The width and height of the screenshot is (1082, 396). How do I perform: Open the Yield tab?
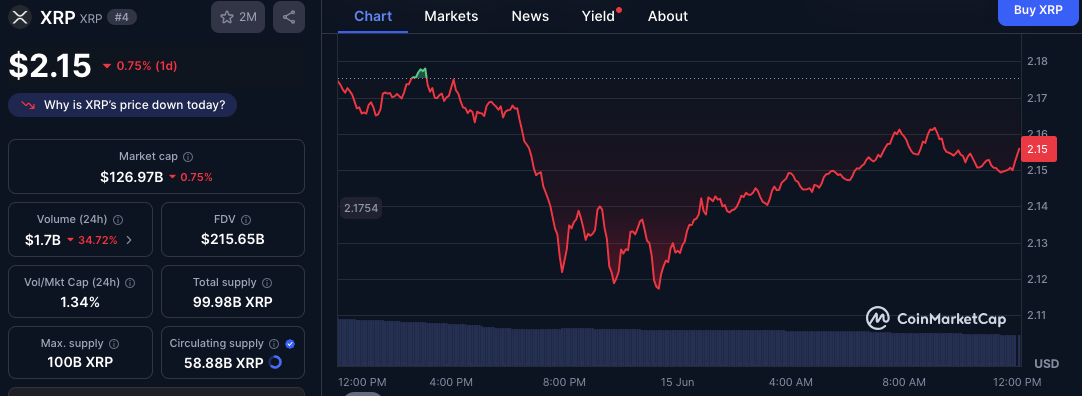pyautogui.click(x=599, y=16)
